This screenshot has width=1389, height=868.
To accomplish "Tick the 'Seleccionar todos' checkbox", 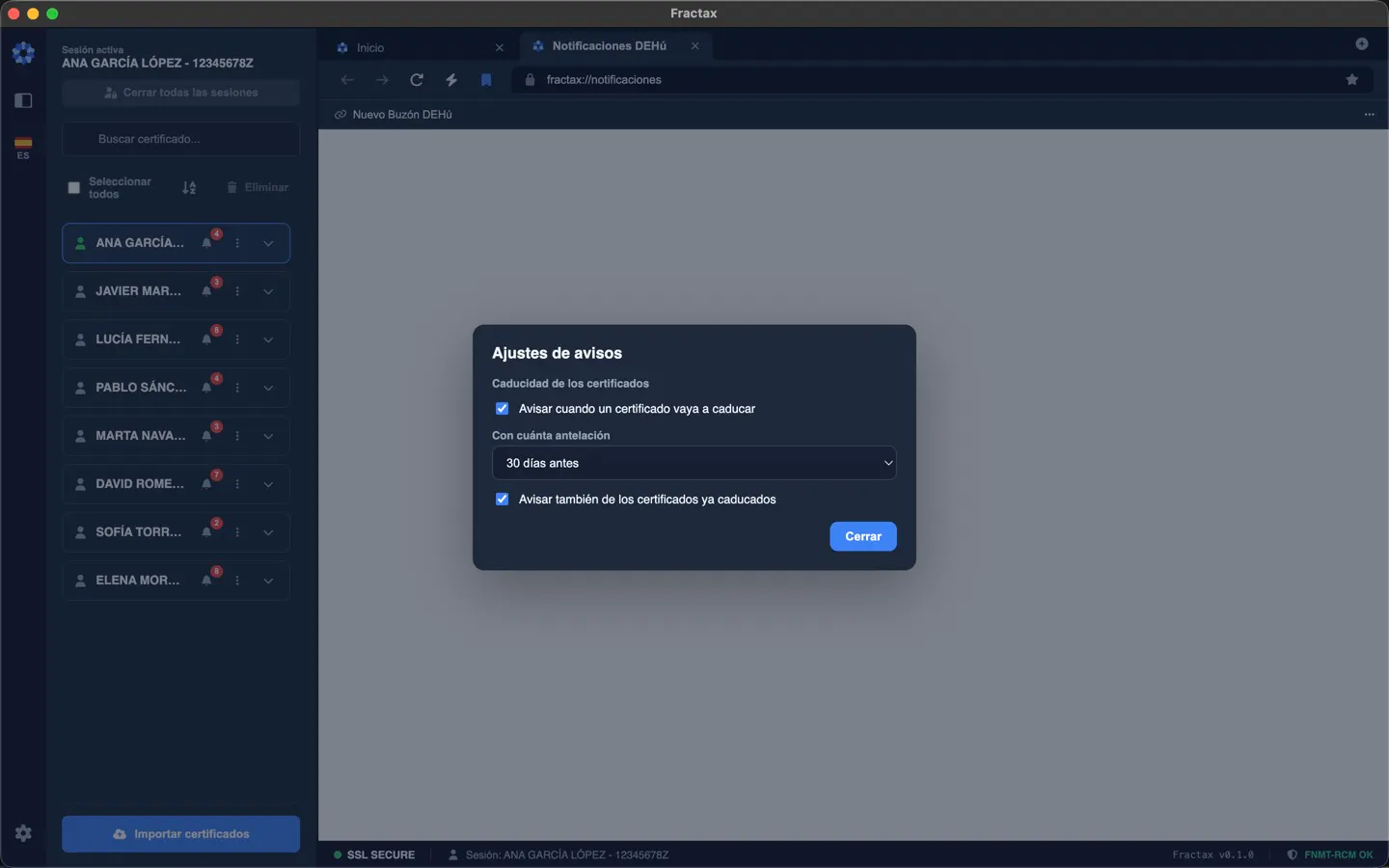I will 73,188.
